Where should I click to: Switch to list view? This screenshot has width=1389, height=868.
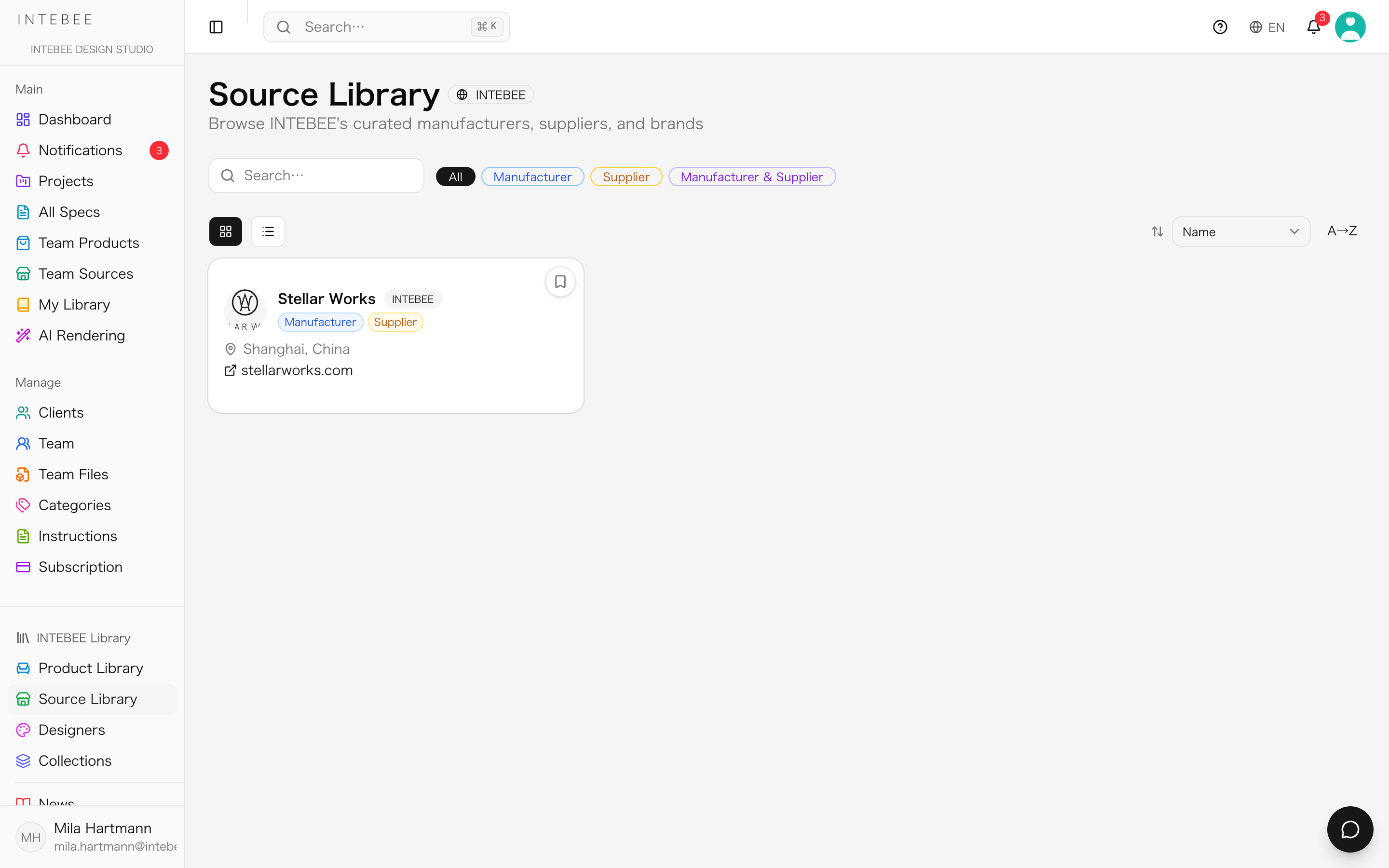[x=268, y=231]
